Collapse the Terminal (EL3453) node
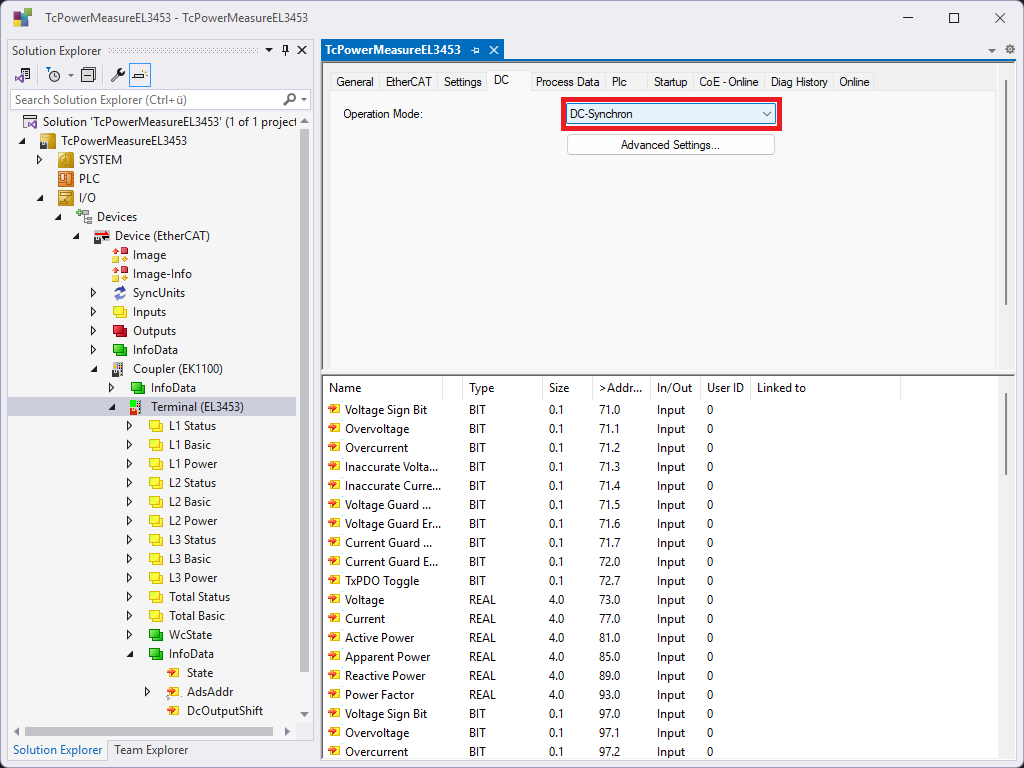 pos(111,407)
